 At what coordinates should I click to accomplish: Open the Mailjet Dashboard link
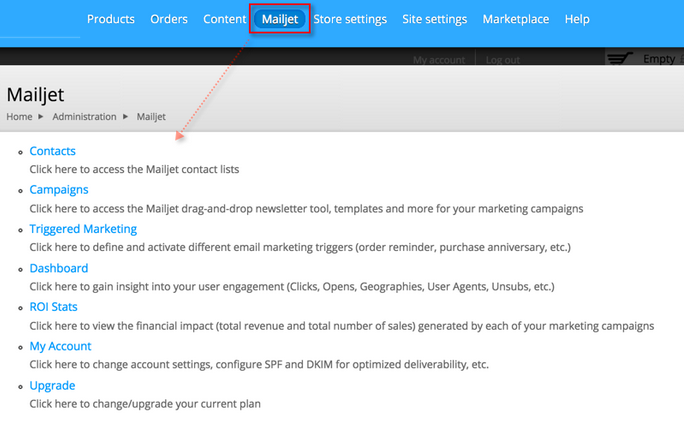pos(59,268)
